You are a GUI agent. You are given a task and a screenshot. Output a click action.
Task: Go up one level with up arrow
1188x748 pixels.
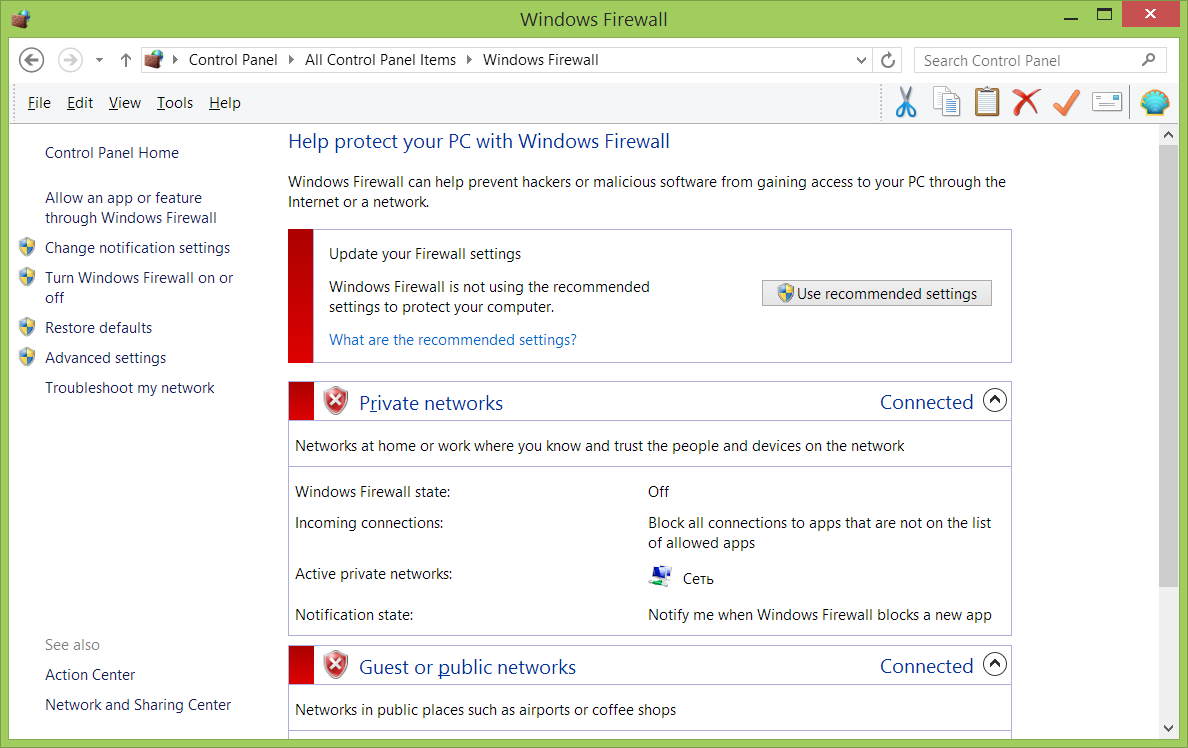125,60
